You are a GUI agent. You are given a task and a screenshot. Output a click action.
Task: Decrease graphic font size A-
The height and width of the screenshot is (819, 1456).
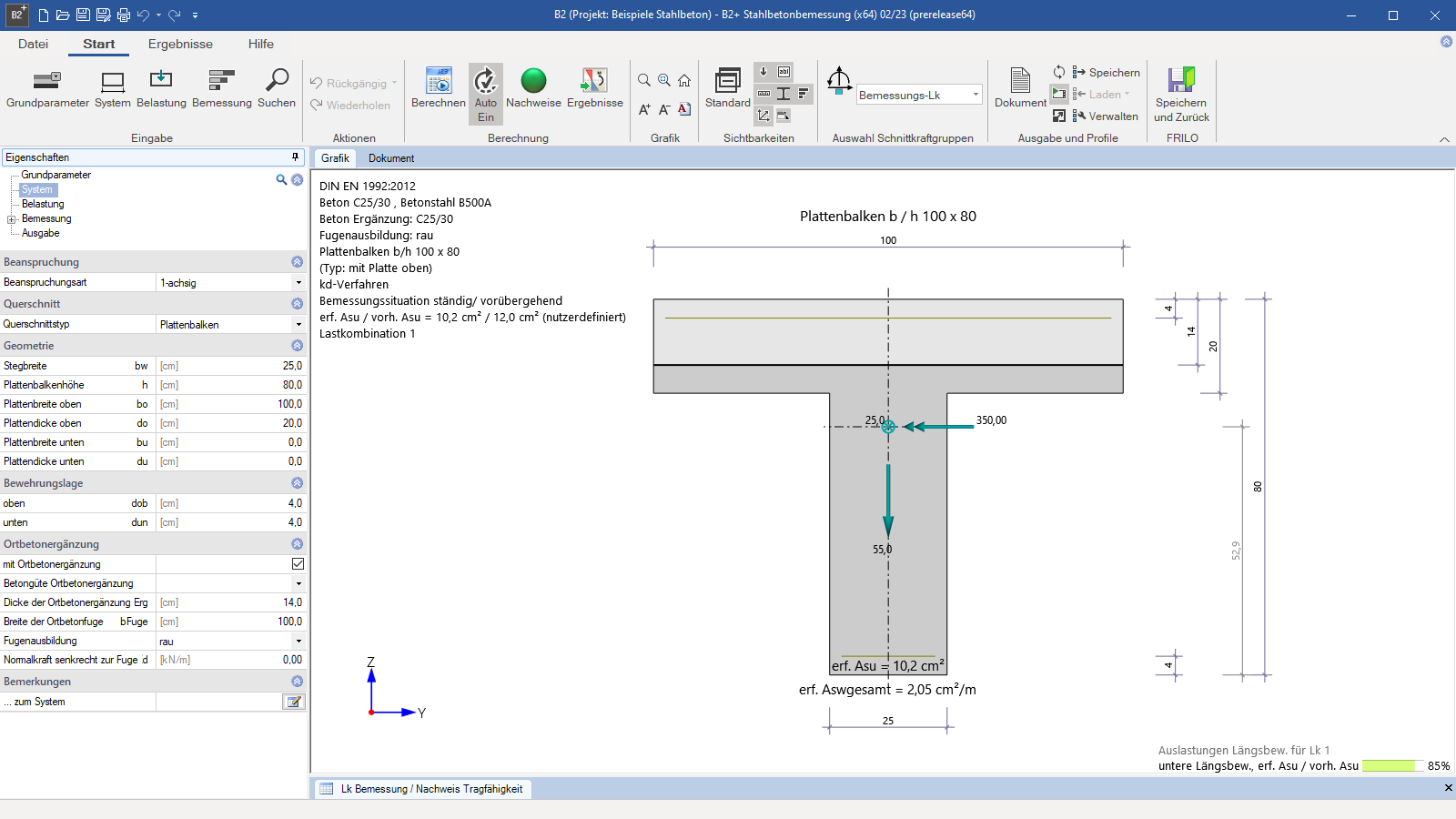pyautogui.click(x=664, y=109)
